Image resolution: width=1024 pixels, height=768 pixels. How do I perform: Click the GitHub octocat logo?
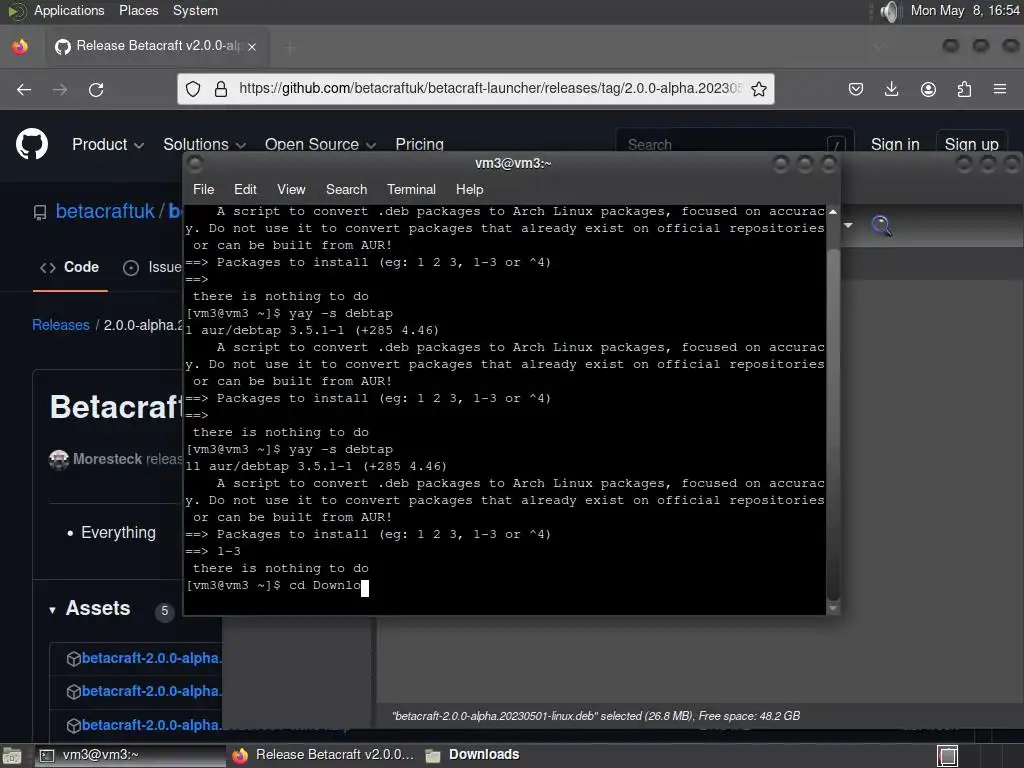32,144
